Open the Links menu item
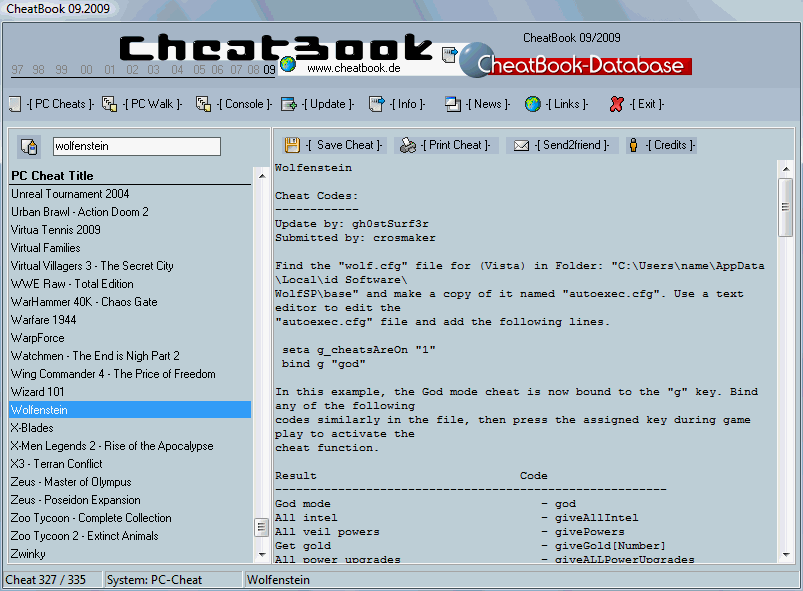Viewport: 803px width, 591px height. [567, 104]
